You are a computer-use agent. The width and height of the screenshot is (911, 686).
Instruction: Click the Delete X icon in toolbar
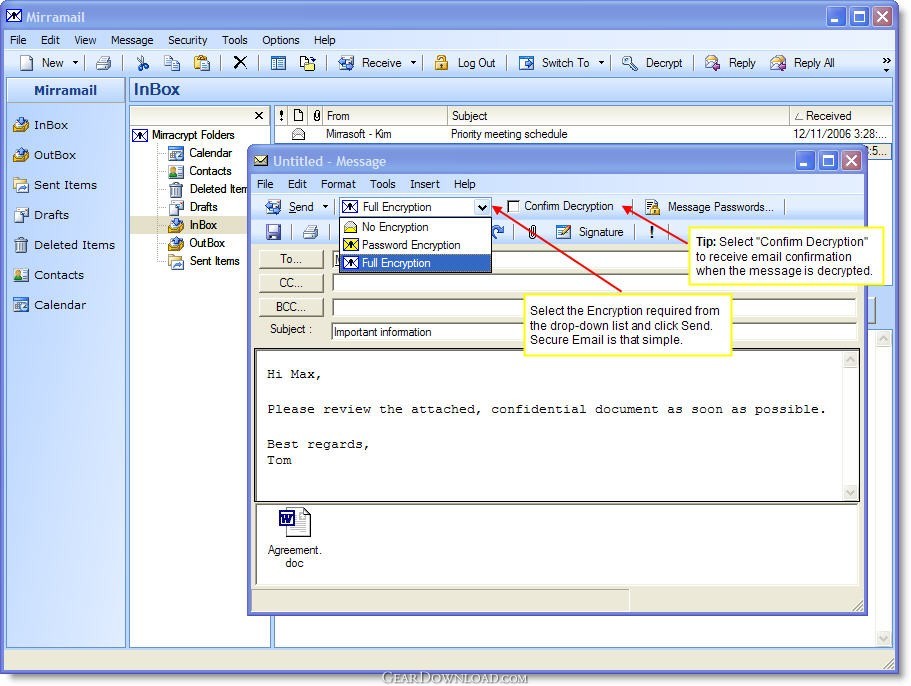pyautogui.click(x=240, y=63)
